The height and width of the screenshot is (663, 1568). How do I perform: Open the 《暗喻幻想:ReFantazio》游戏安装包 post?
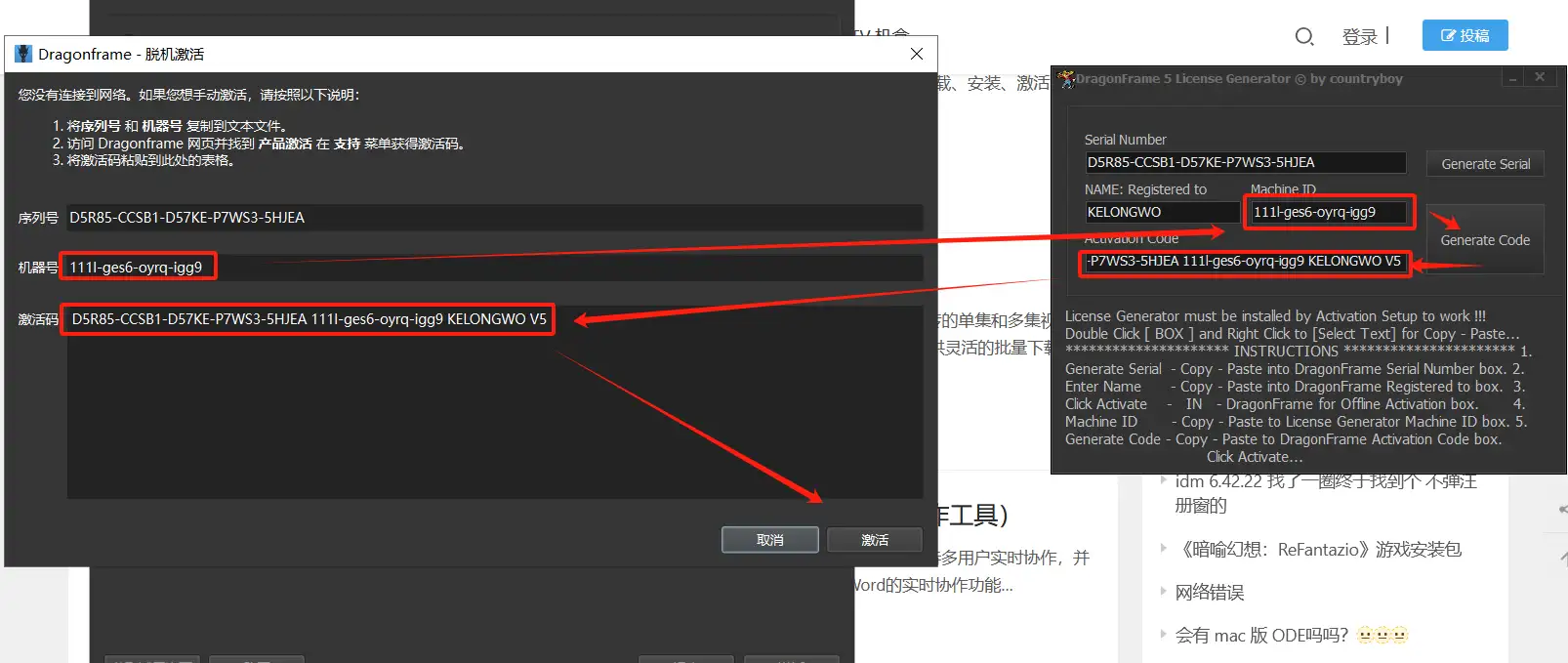point(1320,550)
